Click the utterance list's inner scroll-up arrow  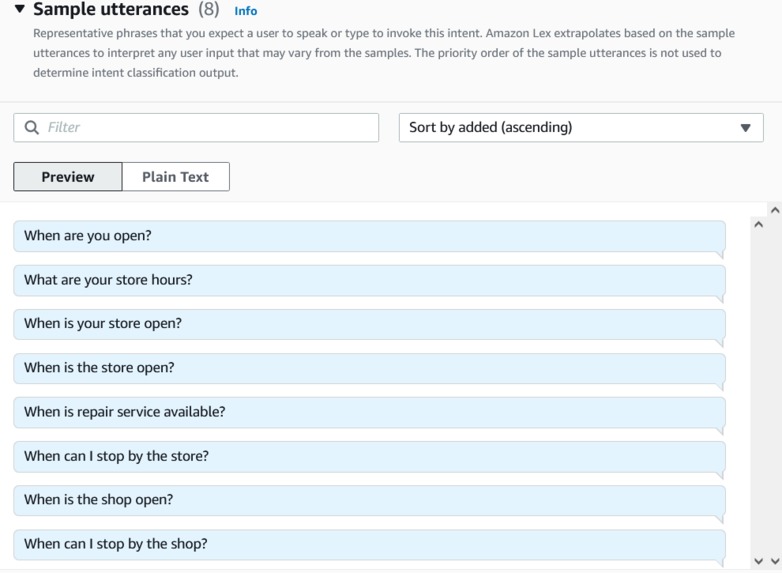click(757, 224)
